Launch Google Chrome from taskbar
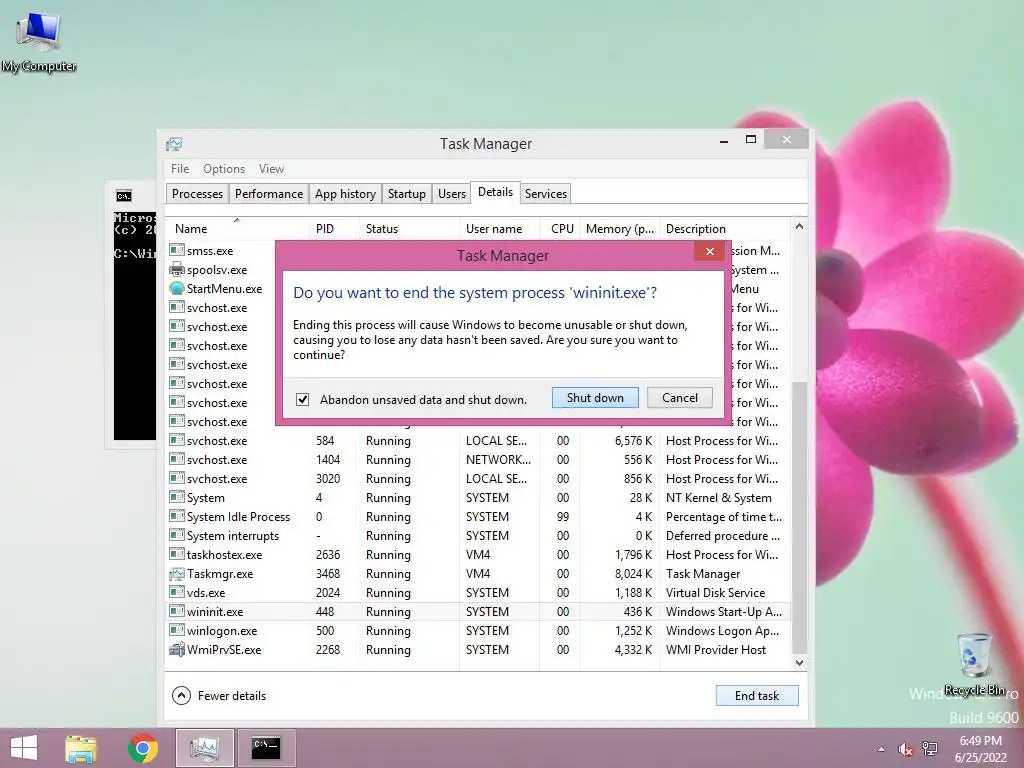1024x768 pixels. [142, 748]
